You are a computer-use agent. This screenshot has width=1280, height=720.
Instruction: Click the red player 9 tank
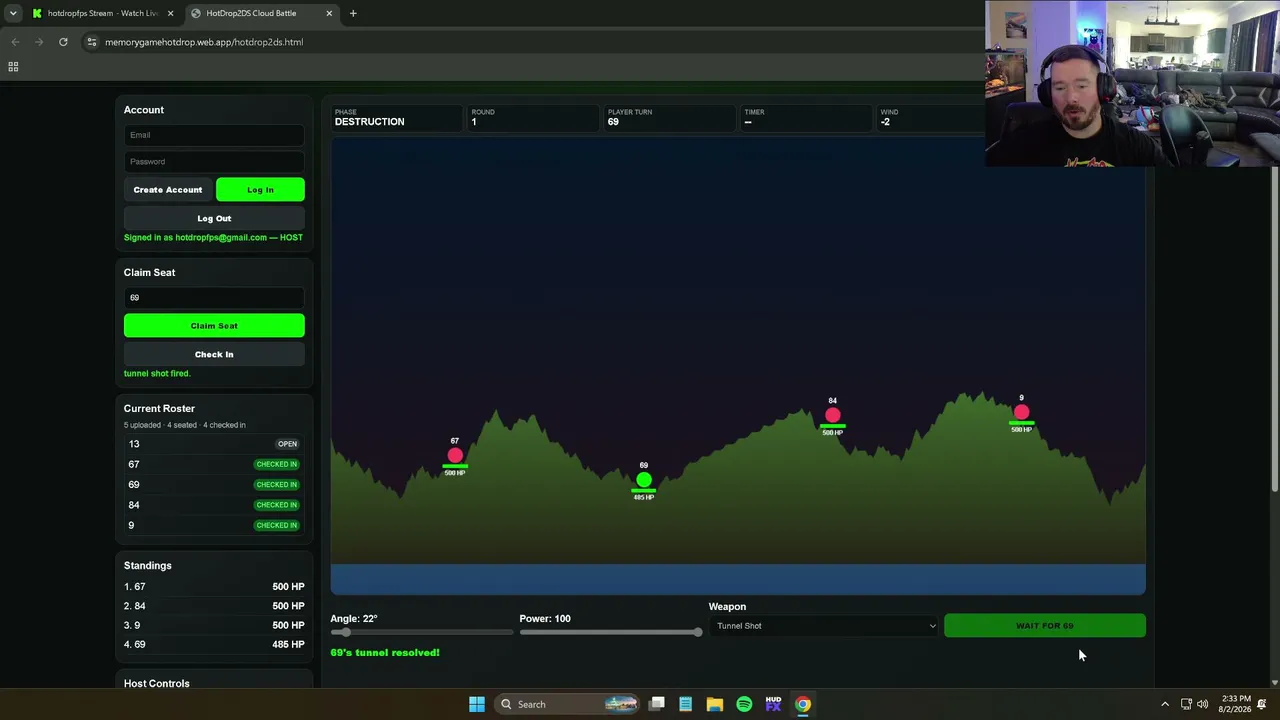(x=1021, y=412)
